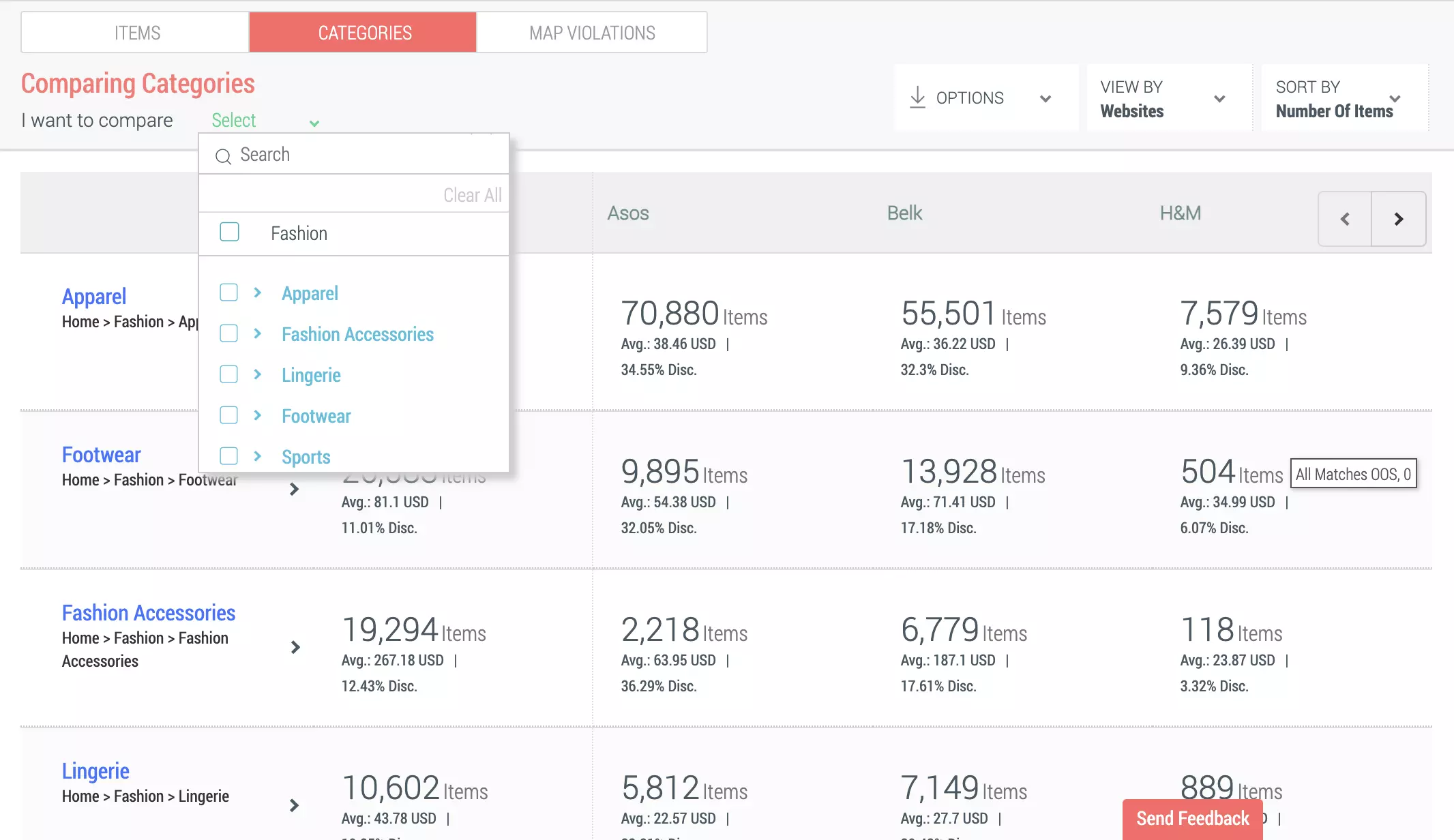The image size is (1454, 840).
Task: Toggle the Fashion parent checkbox
Action: [x=229, y=233]
